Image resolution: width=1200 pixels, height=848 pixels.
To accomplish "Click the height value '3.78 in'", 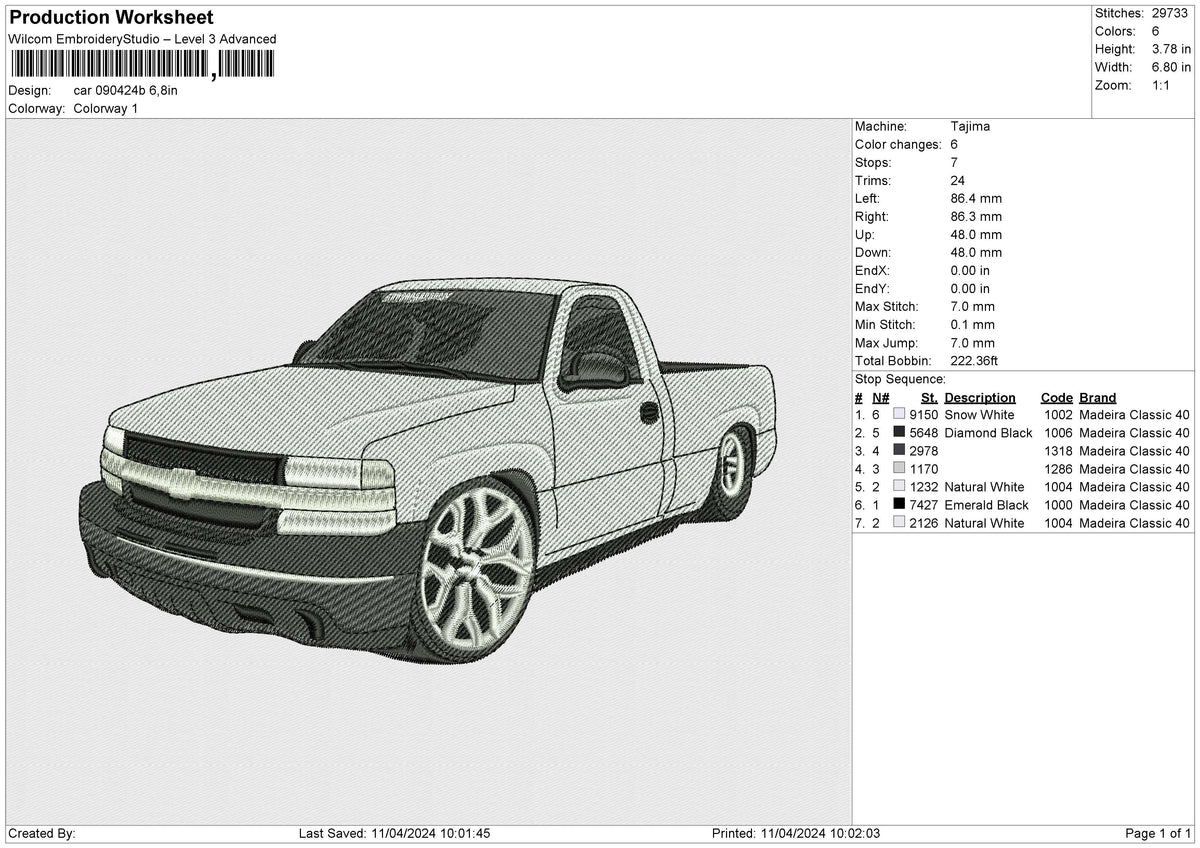I will point(1171,49).
